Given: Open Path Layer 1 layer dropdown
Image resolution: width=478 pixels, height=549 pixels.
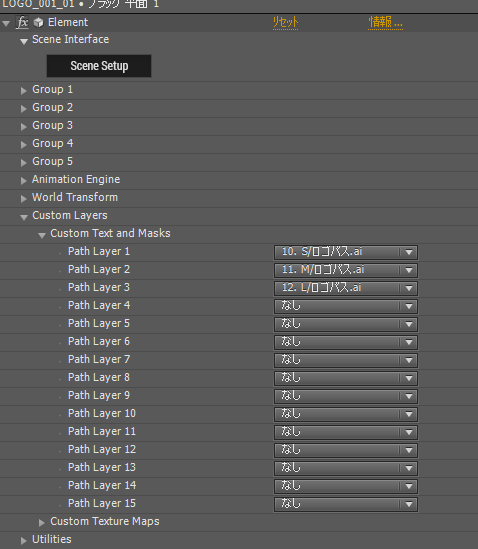Looking at the screenshot, I should coord(346,252).
